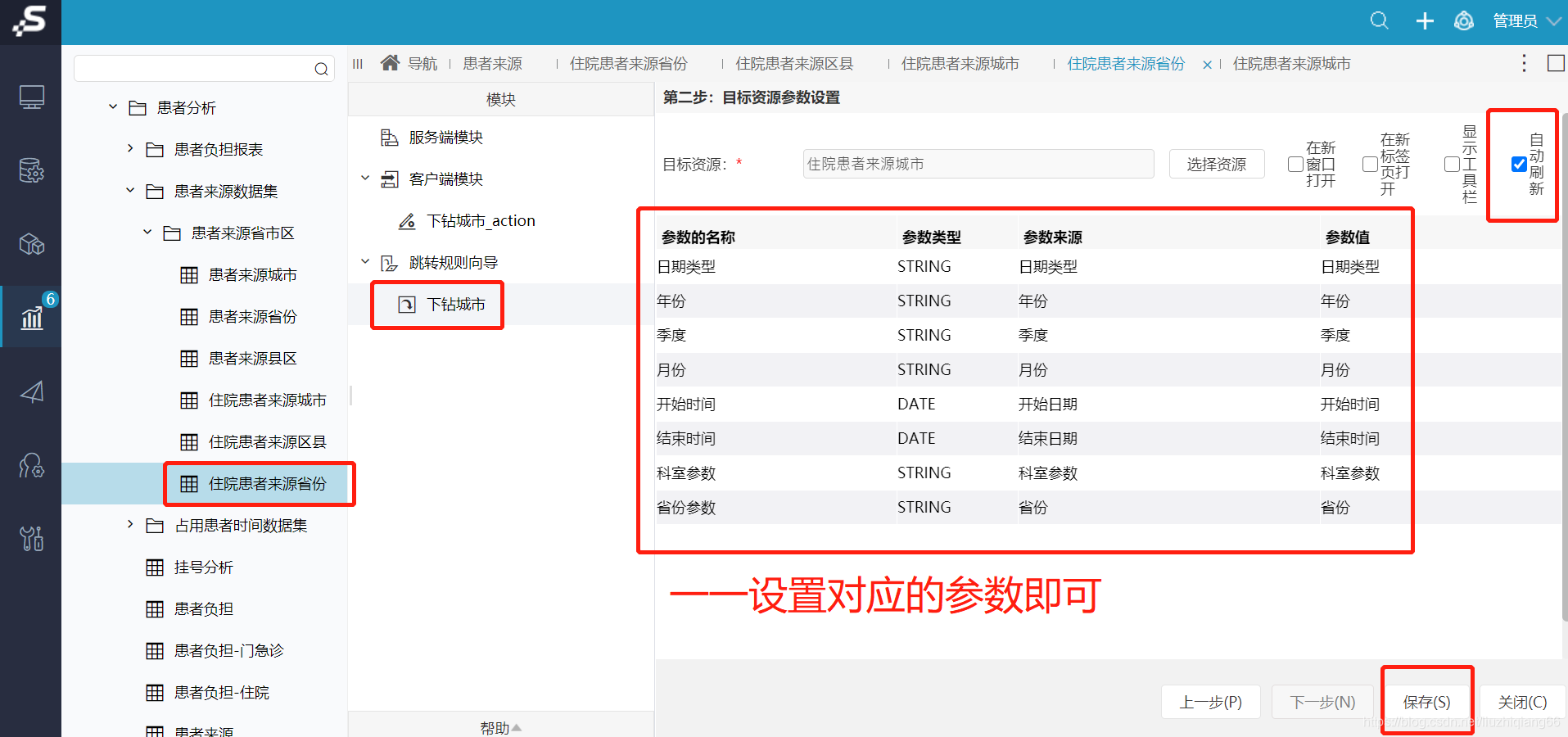Close the active 住院患者来源省份 tab
Viewport: 1568px width, 737px height.
[x=1207, y=65]
